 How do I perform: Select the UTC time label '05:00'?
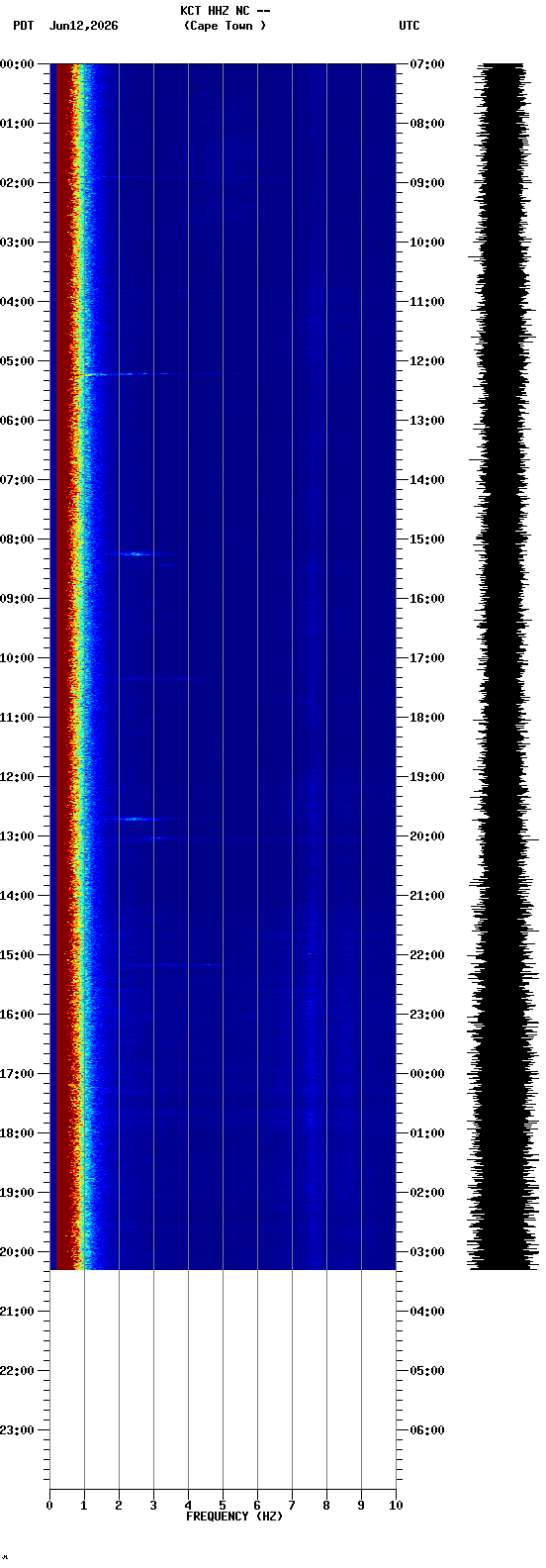tap(427, 1371)
